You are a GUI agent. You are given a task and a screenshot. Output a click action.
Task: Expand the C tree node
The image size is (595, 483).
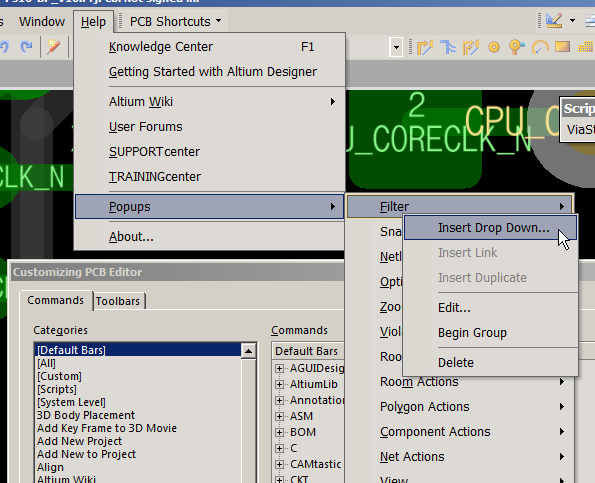[x=279, y=448]
